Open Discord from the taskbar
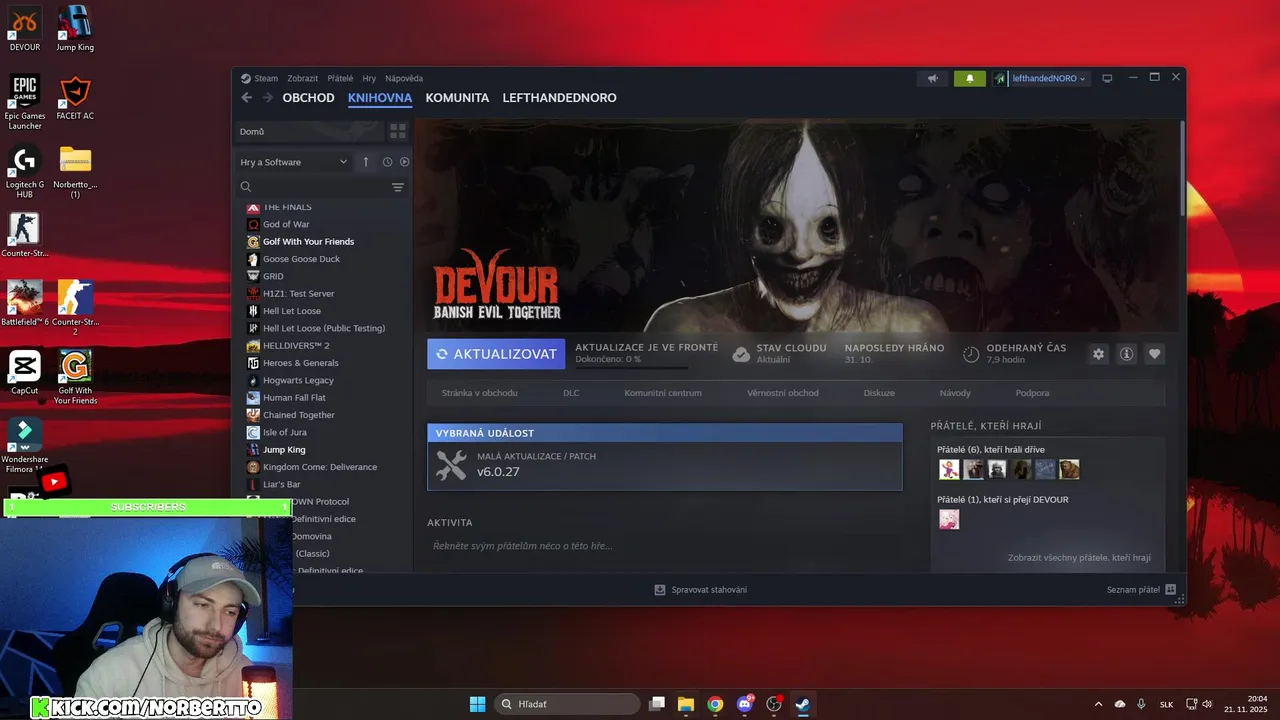 (x=744, y=704)
